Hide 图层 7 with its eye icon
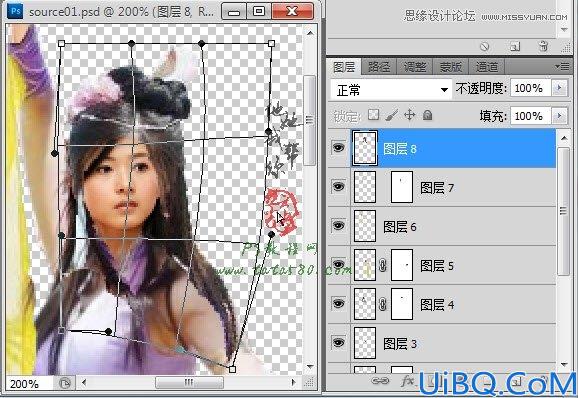The height and width of the screenshot is (398, 578). pyautogui.click(x=338, y=187)
